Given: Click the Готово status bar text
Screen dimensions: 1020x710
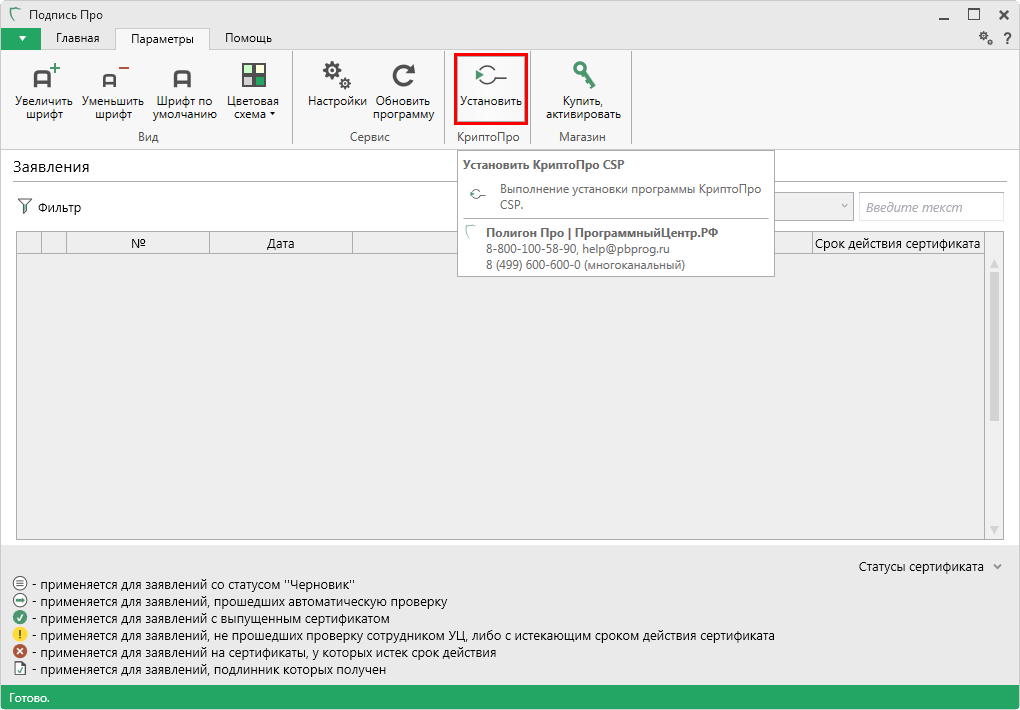Looking at the screenshot, I should [29, 698].
